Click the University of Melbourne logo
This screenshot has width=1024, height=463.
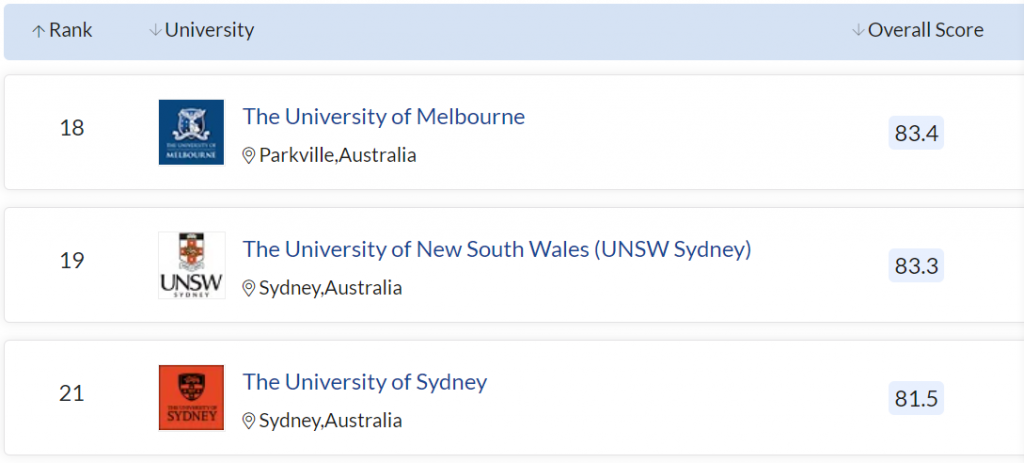191,132
